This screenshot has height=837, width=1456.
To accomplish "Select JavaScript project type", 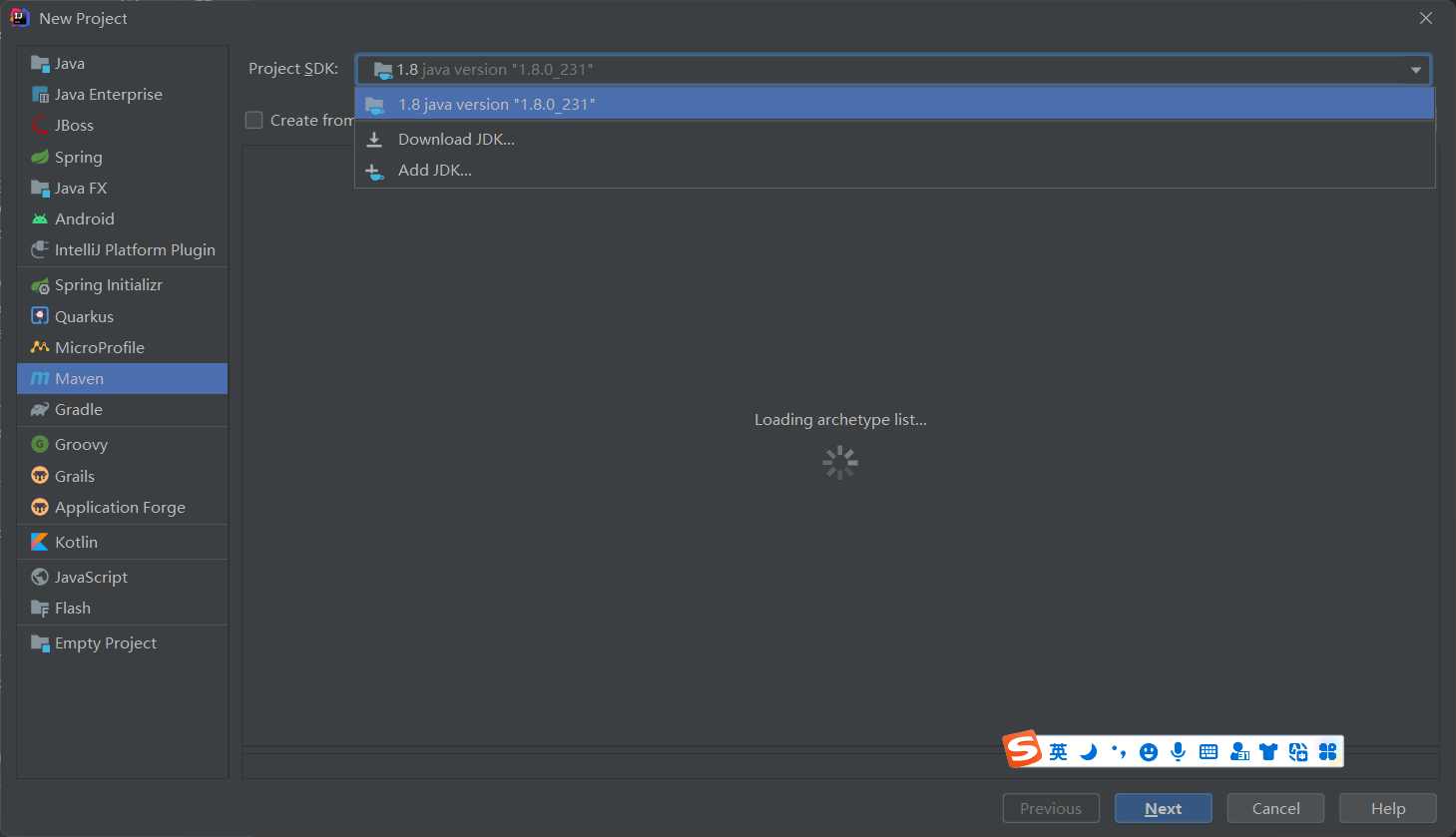I will pos(122,577).
